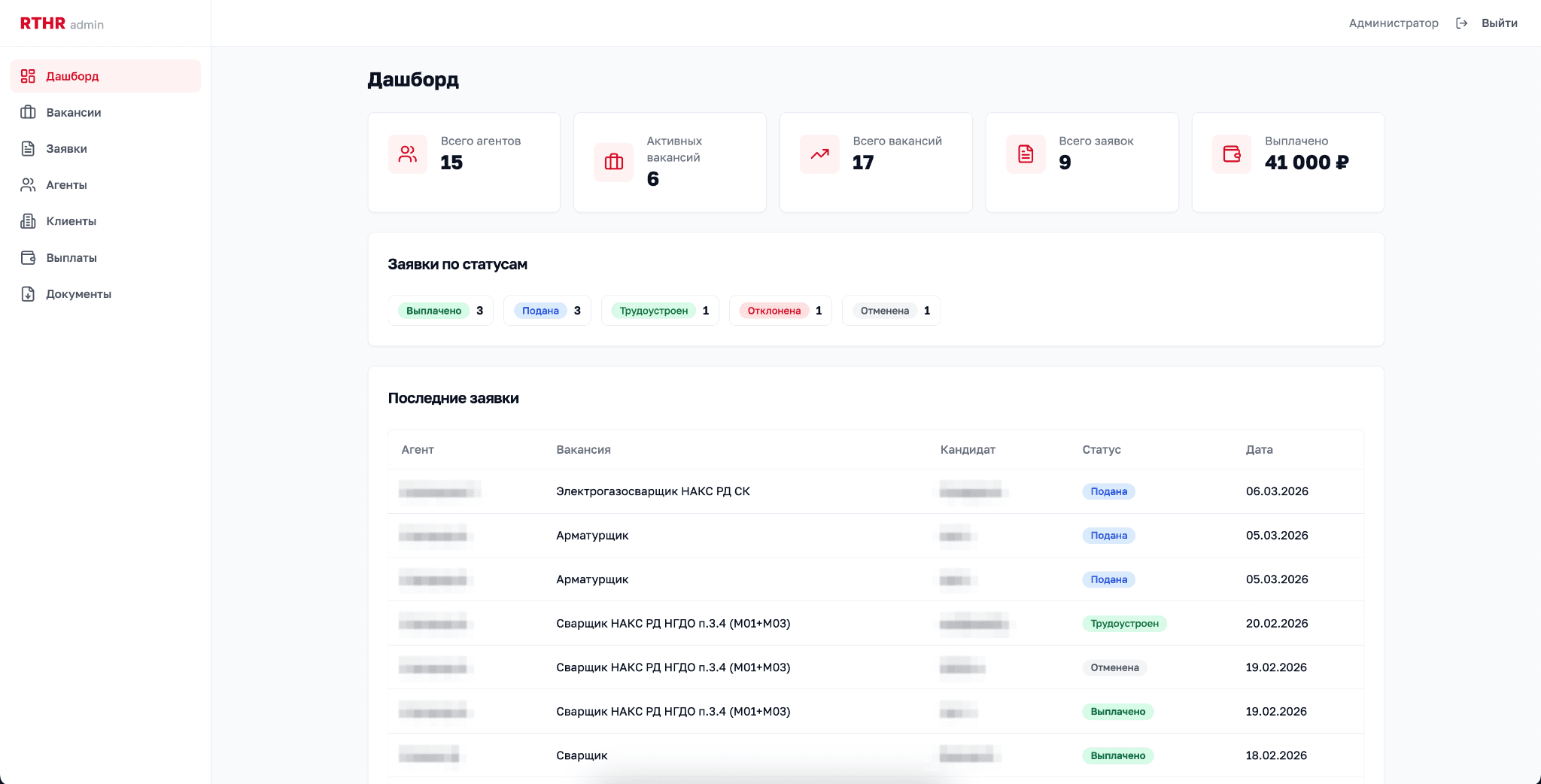Click the wallet icon in Выплачено card

(x=1232, y=154)
